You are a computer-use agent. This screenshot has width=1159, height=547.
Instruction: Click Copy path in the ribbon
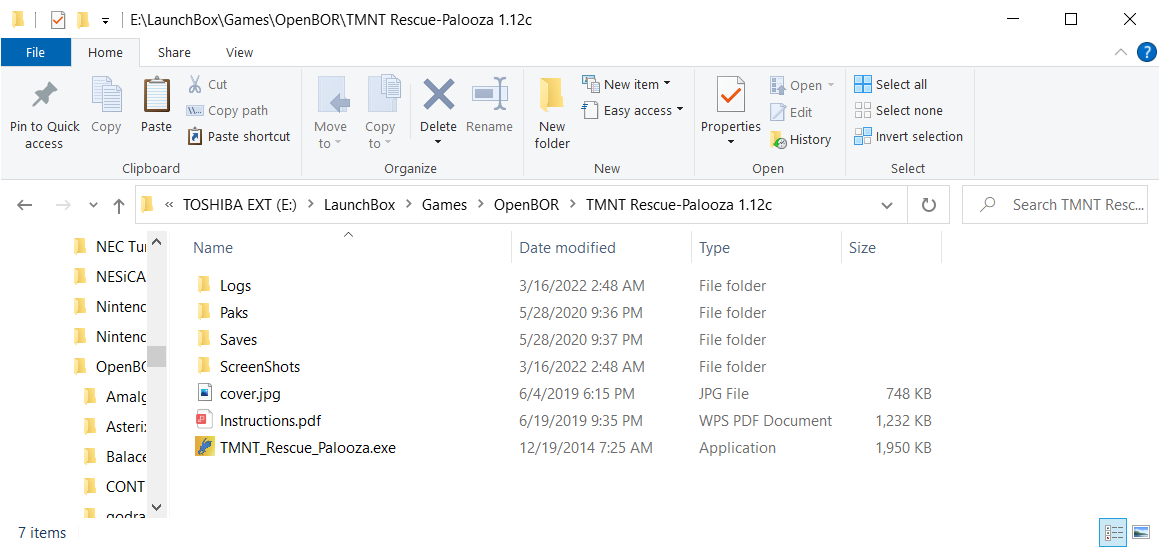tap(227, 110)
